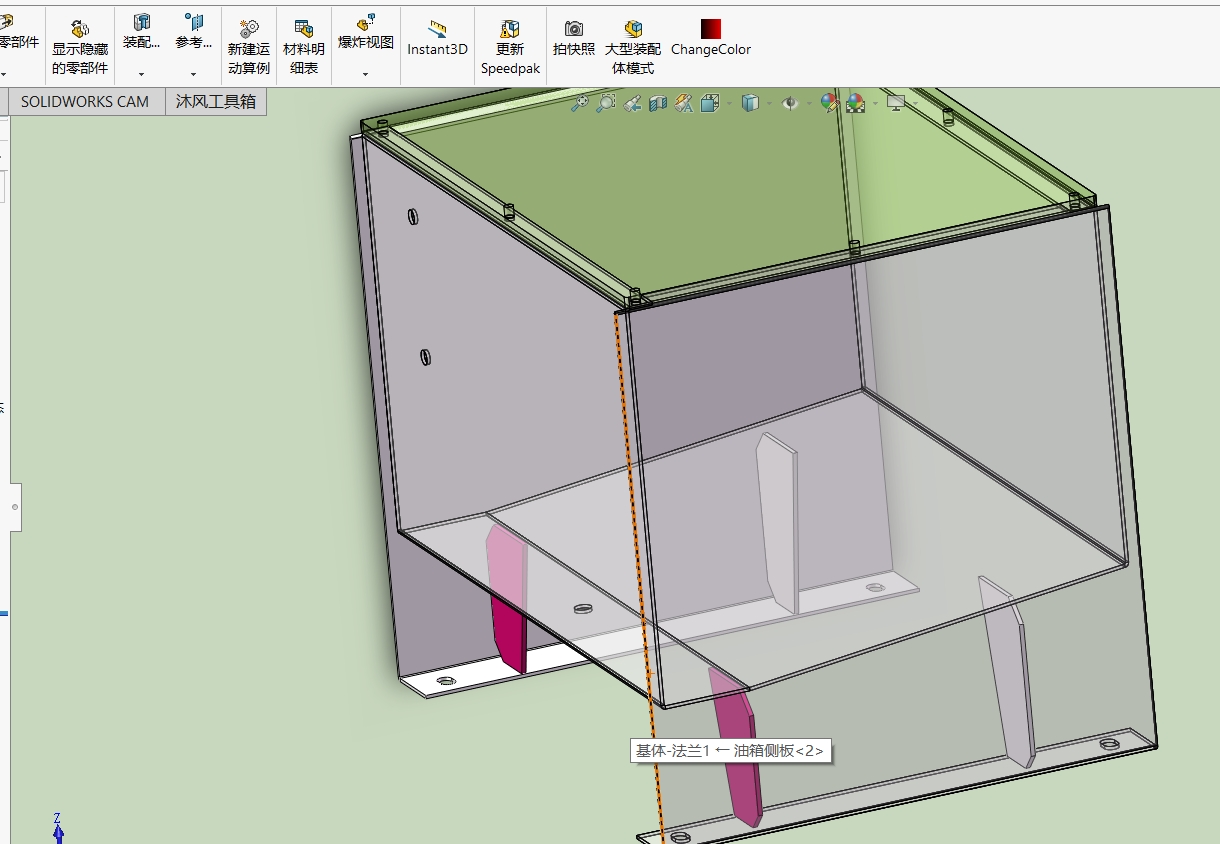Click the Apply Scene icon
The image size is (1220, 844).
(855, 102)
